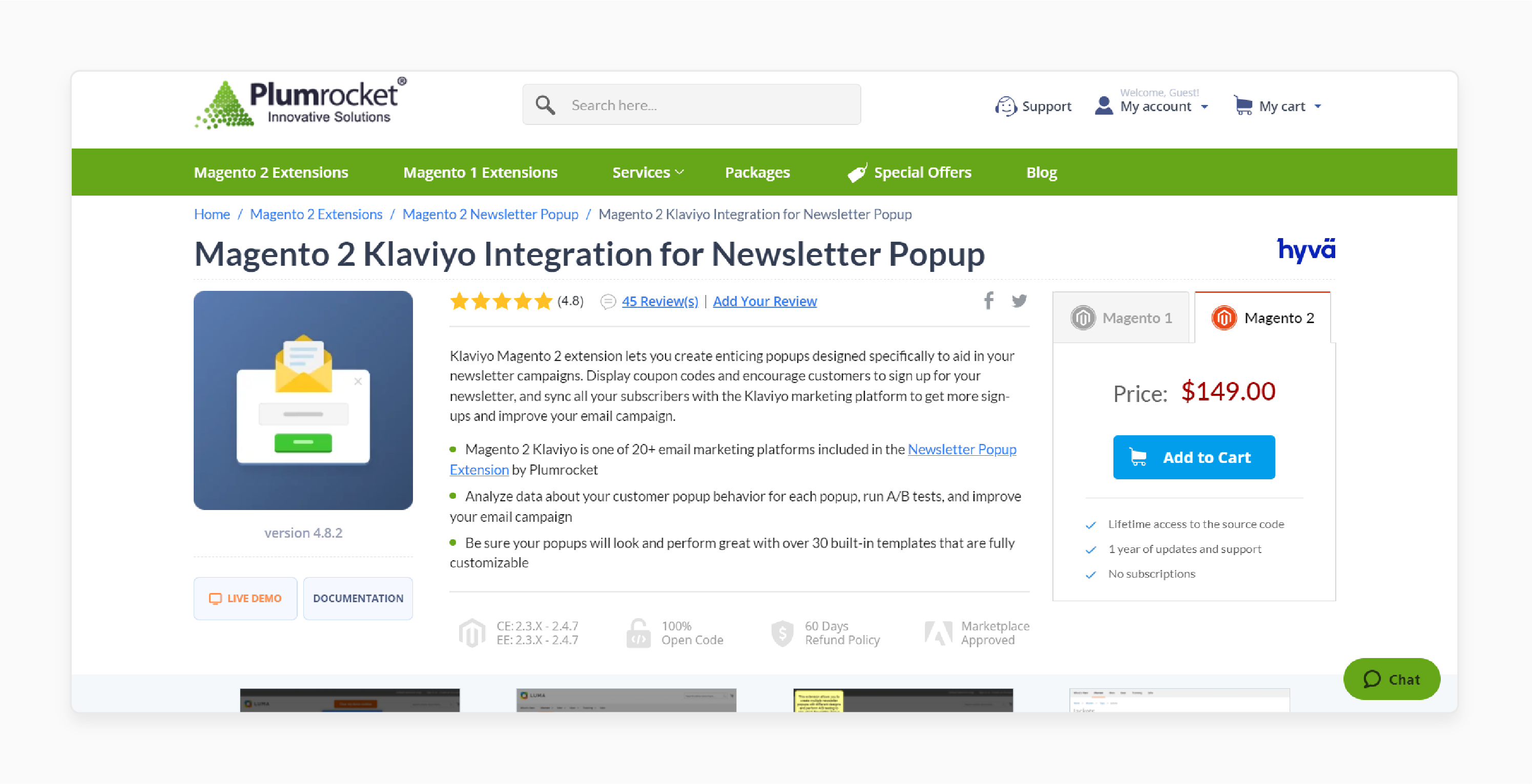Click Add to Cart button
Viewport: 1532px width, 784px height.
[x=1194, y=457]
